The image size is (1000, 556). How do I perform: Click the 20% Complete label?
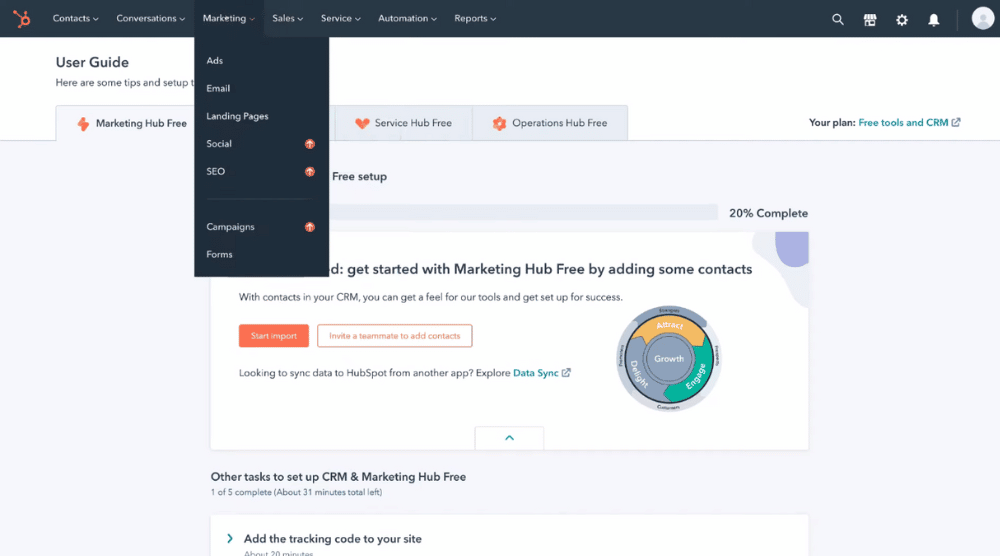[768, 214]
